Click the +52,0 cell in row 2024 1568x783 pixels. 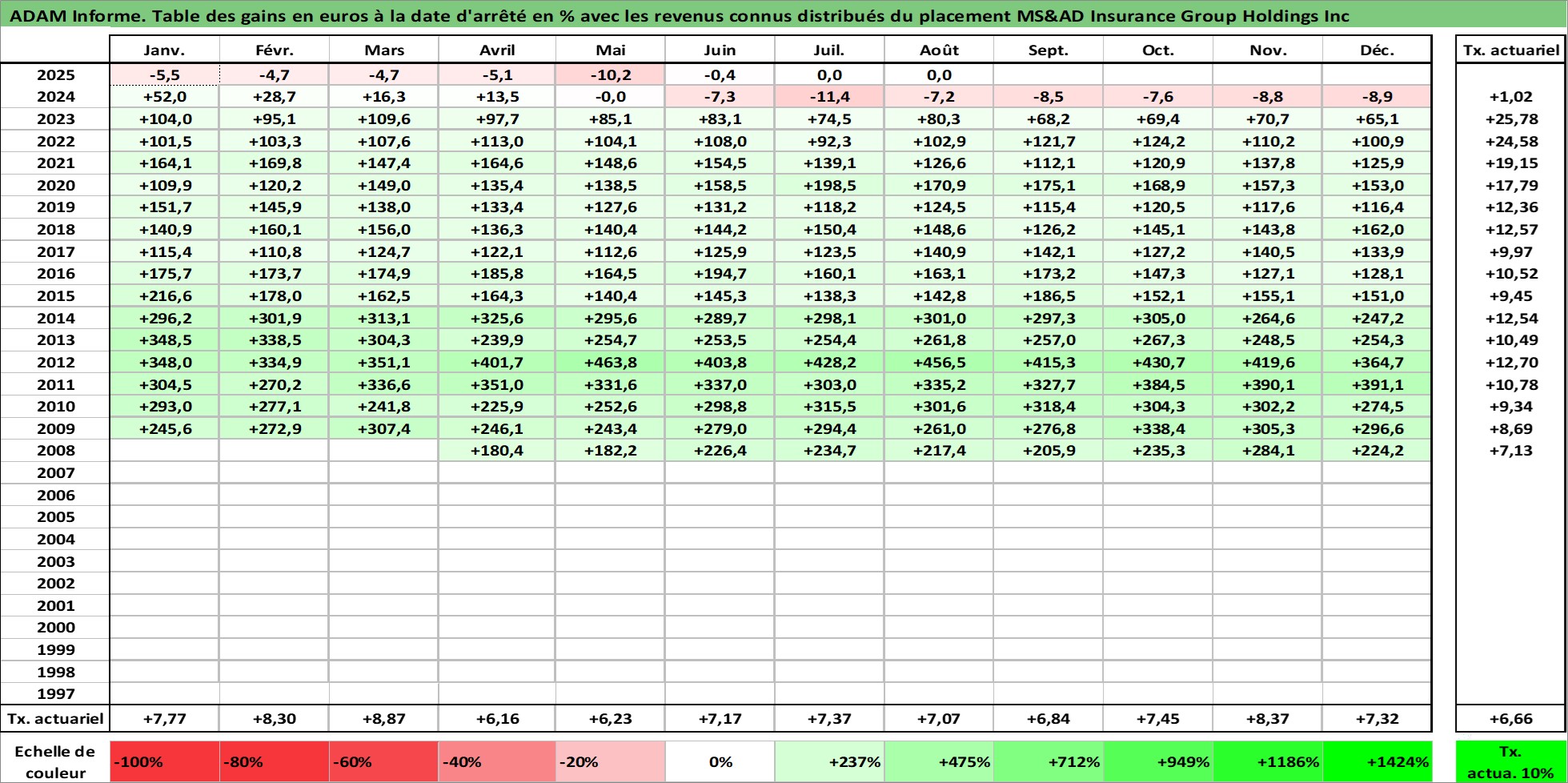(x=164, y=97)
